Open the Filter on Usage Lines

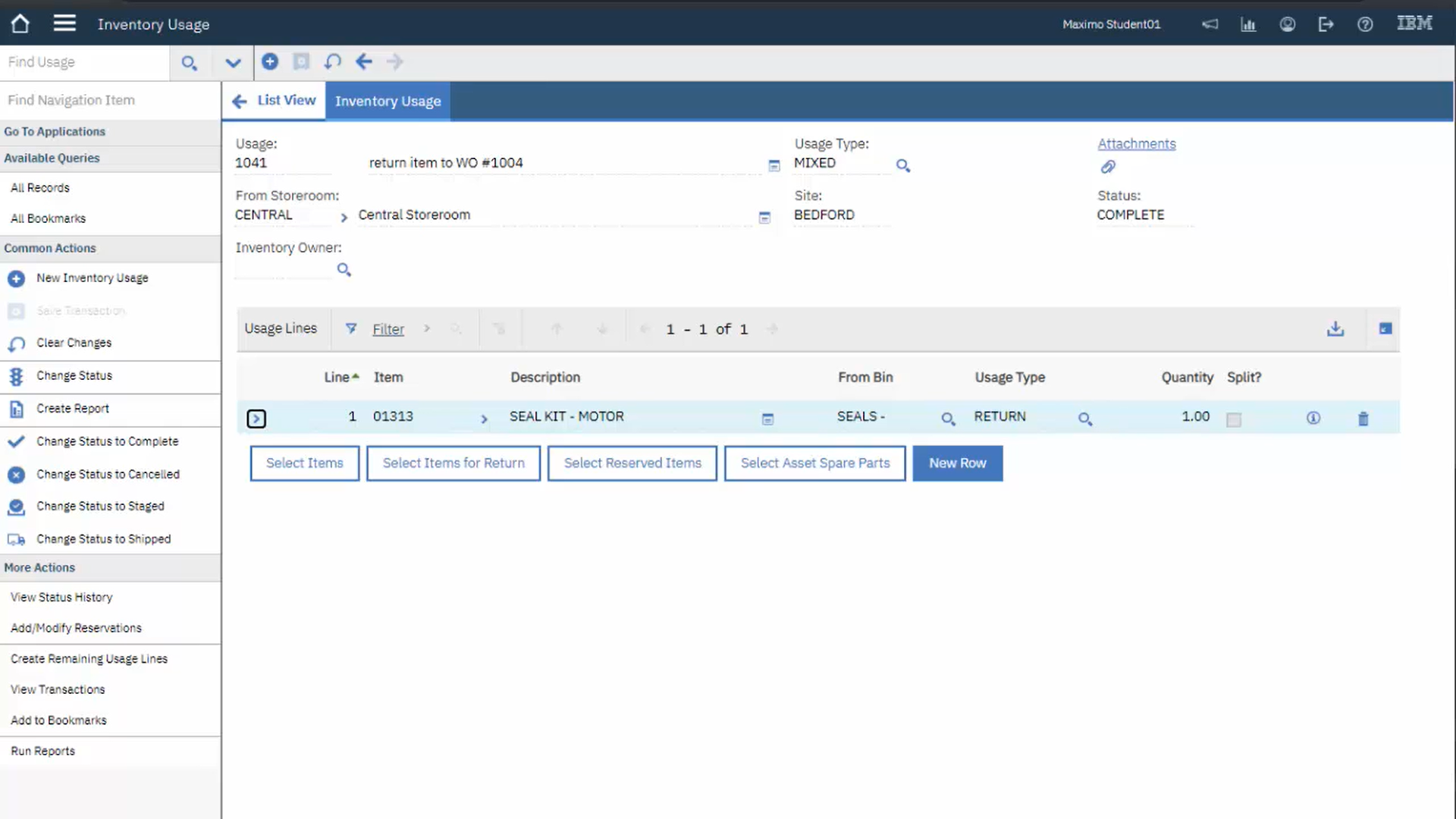point(388,329)
